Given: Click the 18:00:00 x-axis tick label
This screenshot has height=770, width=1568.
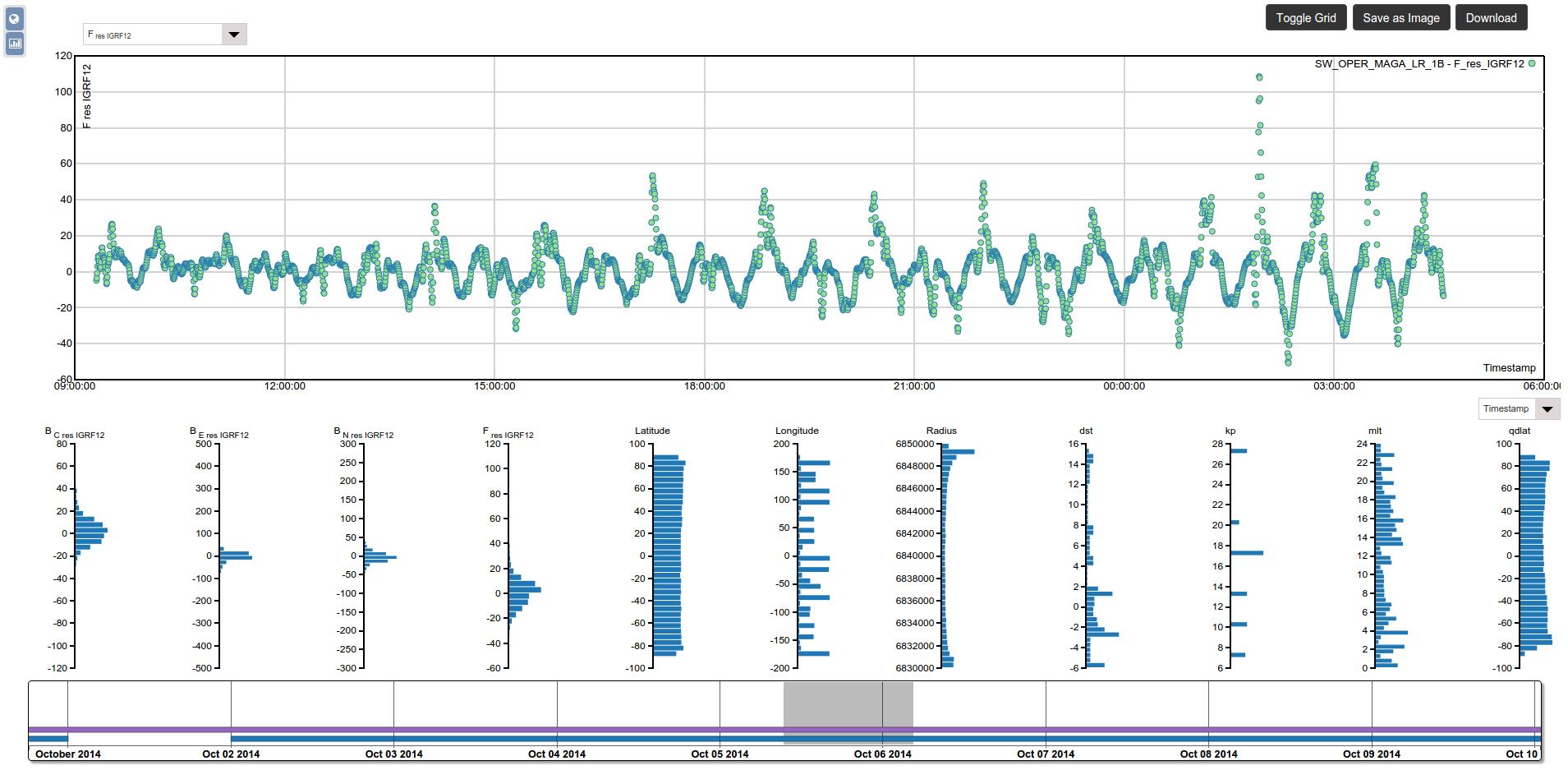Looking at the screenshot, I should (x=705, y=386).
